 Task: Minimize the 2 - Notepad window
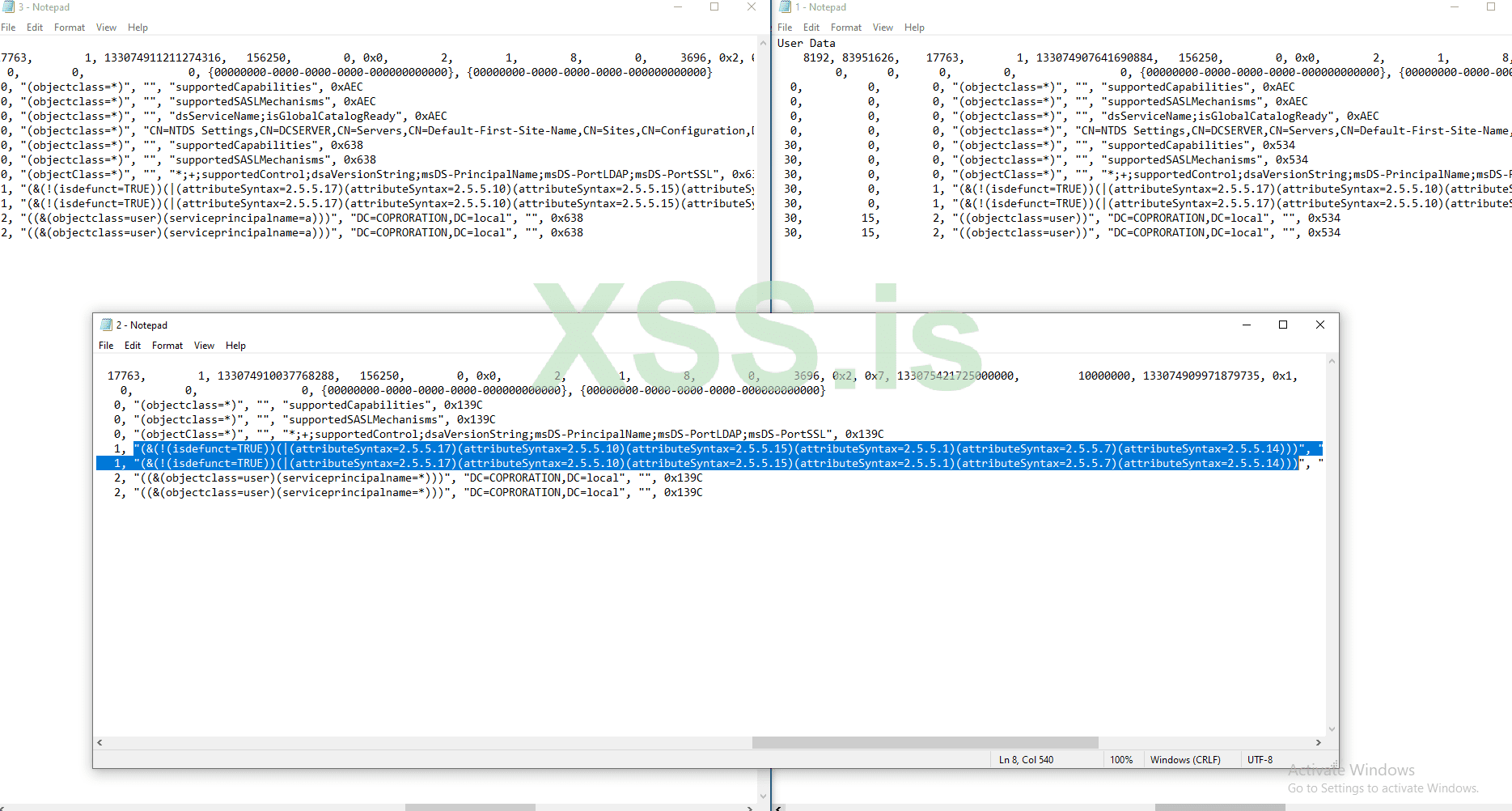[x=1247, y=325]
